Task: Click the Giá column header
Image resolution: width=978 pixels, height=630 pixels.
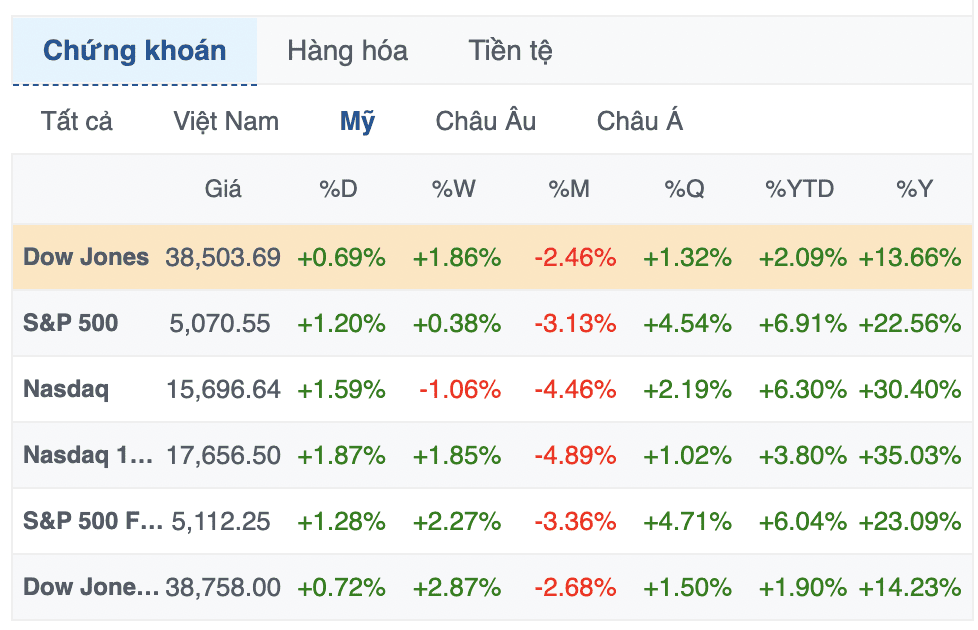Action: 223,189
